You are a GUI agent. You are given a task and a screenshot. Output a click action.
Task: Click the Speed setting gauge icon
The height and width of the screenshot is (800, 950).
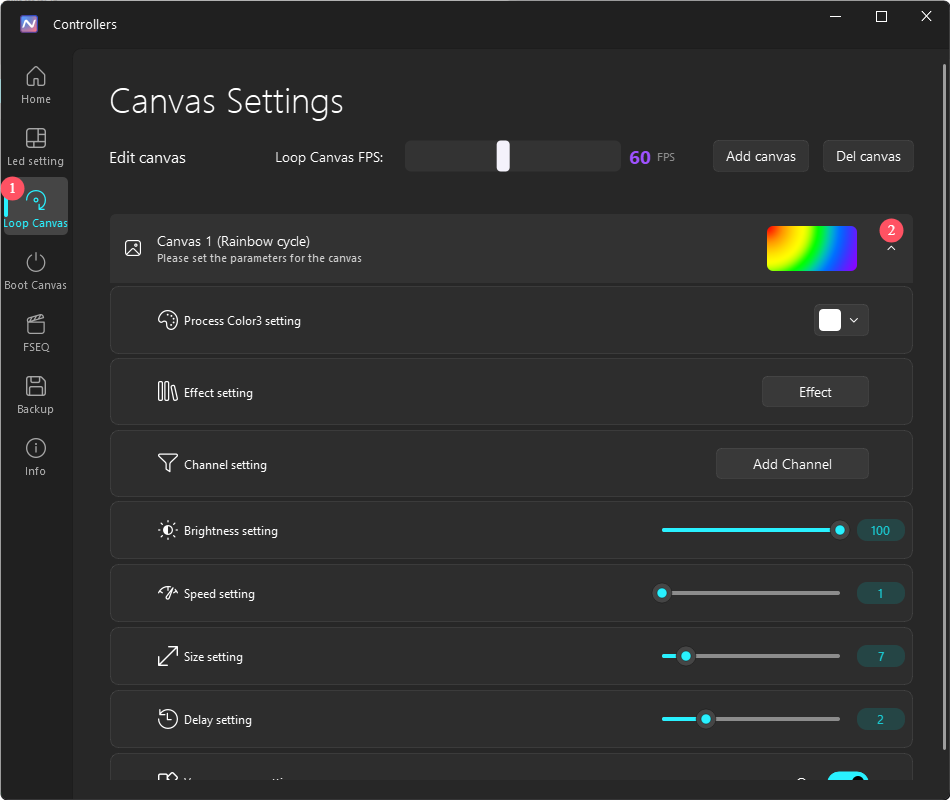[167, 593]
